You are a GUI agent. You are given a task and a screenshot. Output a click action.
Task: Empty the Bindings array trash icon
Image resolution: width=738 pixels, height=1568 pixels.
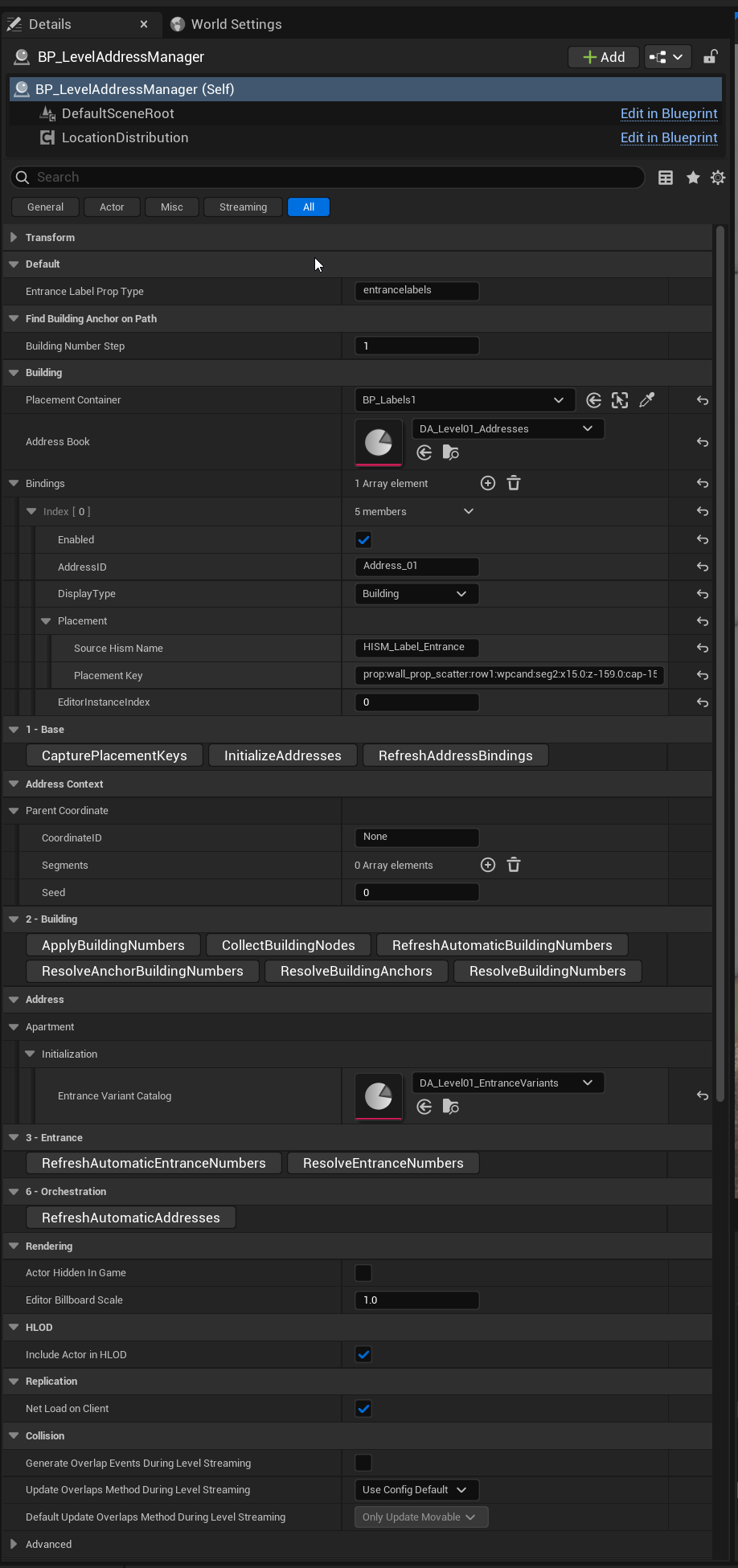pos(514,483)
